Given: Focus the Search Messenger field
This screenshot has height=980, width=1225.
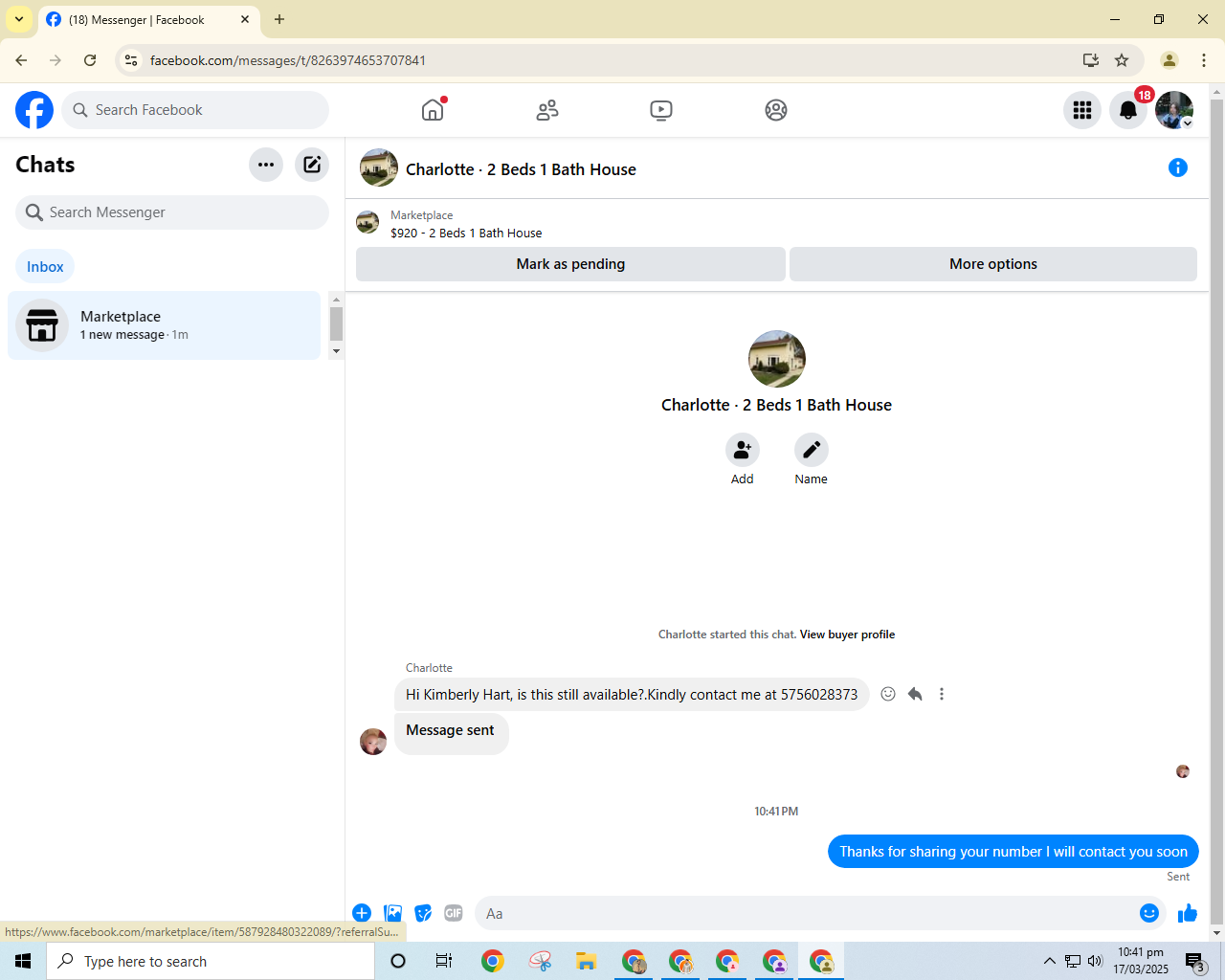Looking at the screenshot, I should tap(172, 212).
